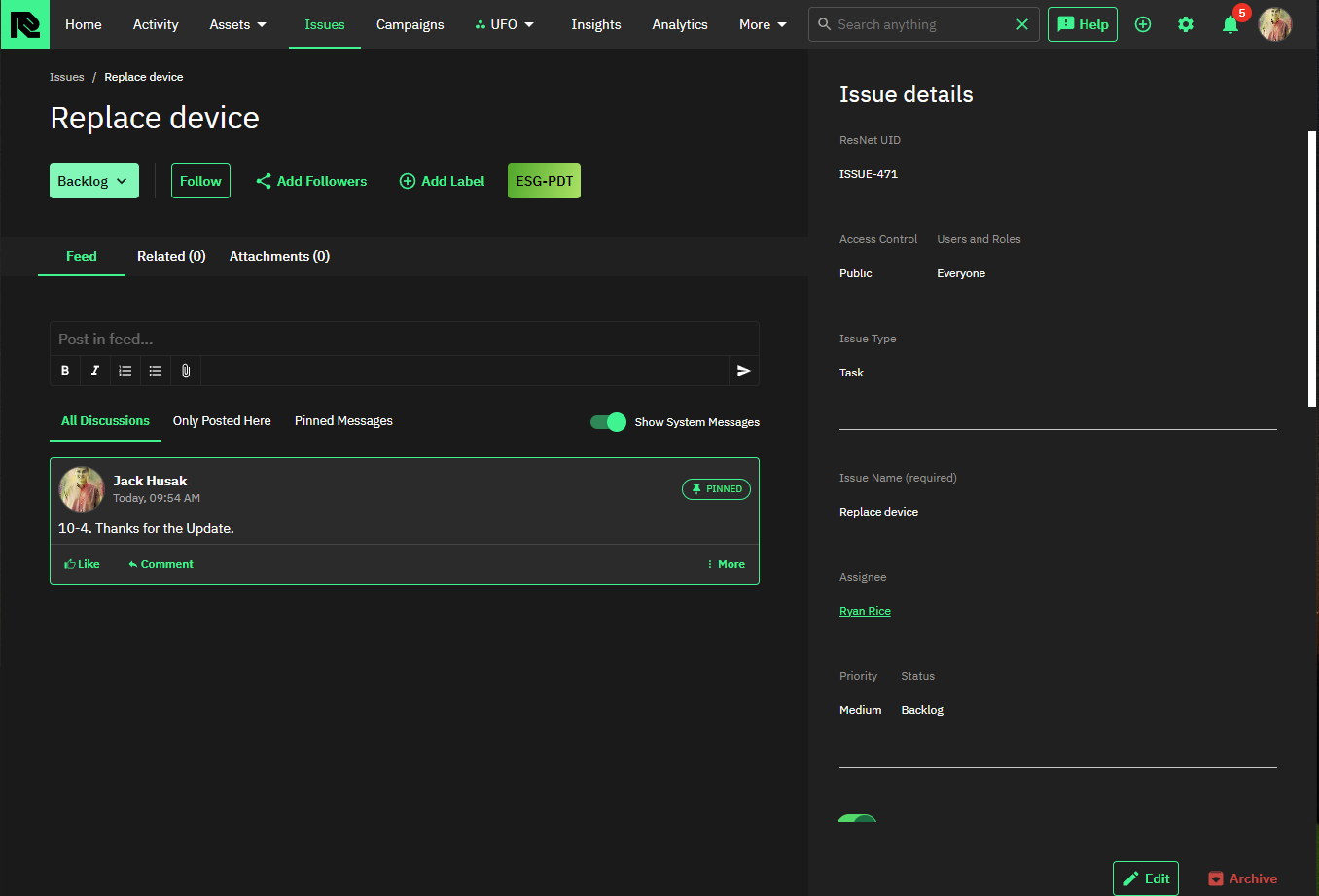
Task: Click the Task issue type value
Action: pyautogui.click(x=851, y=373)
